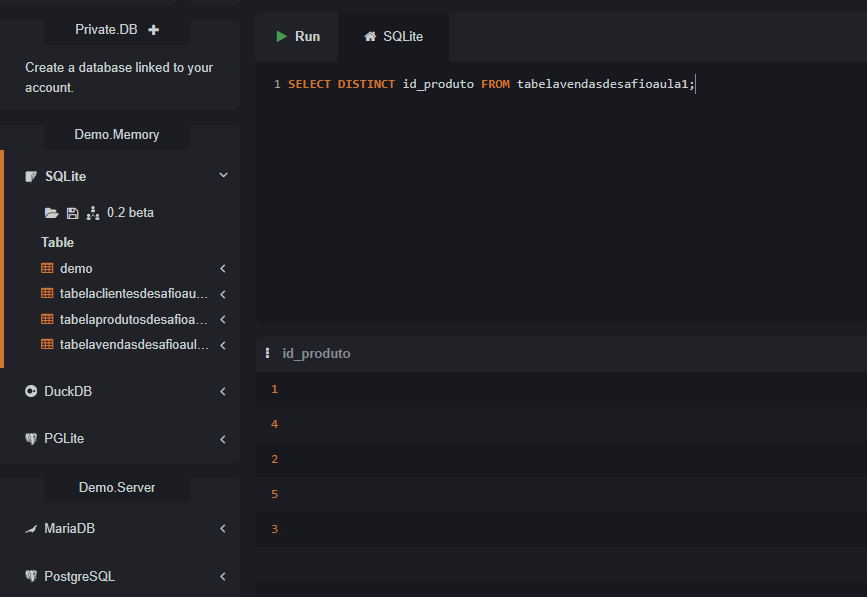Select the demo table entry

point(76,269)
